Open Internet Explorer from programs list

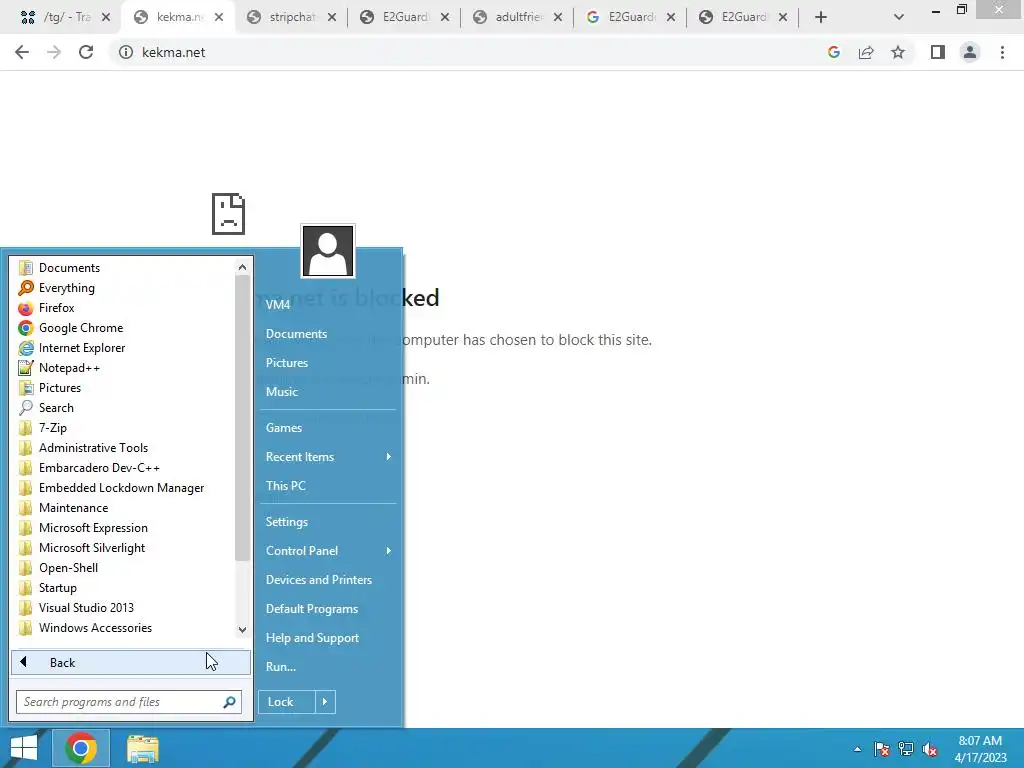click(x=82, y=348)
